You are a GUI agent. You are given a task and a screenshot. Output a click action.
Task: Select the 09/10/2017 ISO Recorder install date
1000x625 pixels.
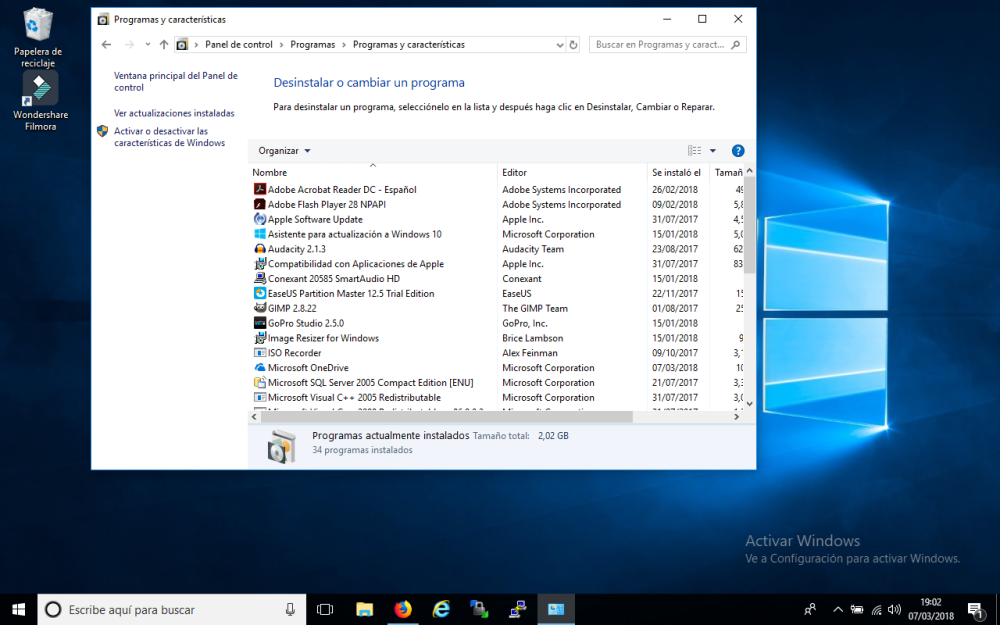[675, 353]
